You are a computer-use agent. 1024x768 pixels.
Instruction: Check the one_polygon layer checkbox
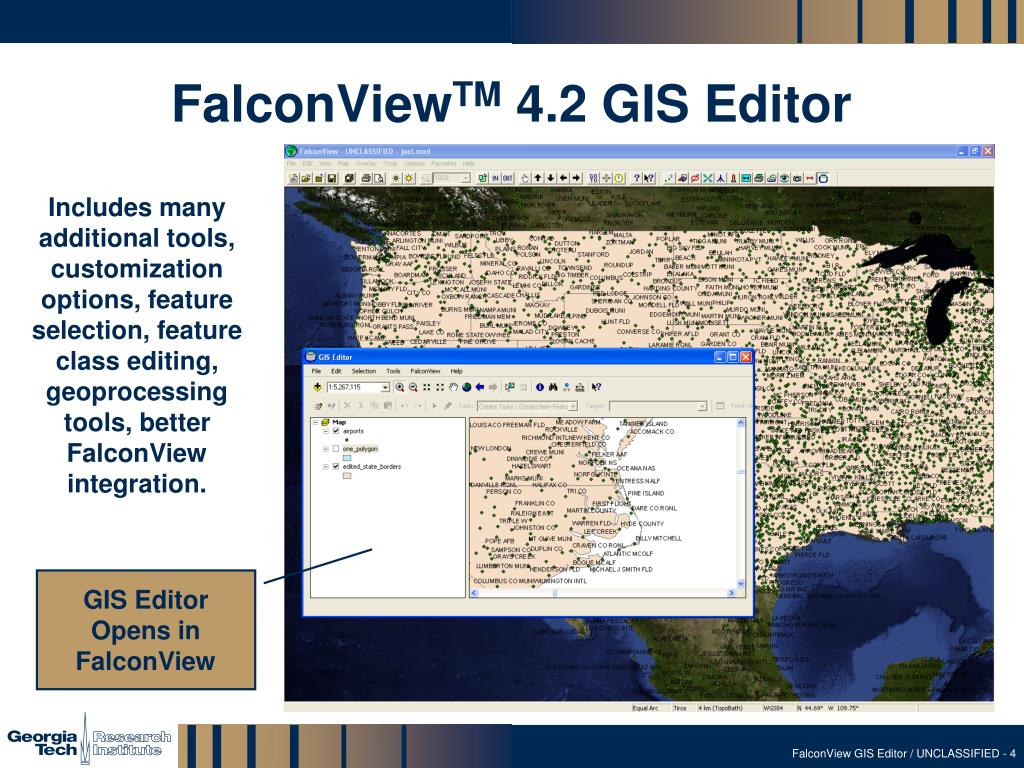coord(336,449)
